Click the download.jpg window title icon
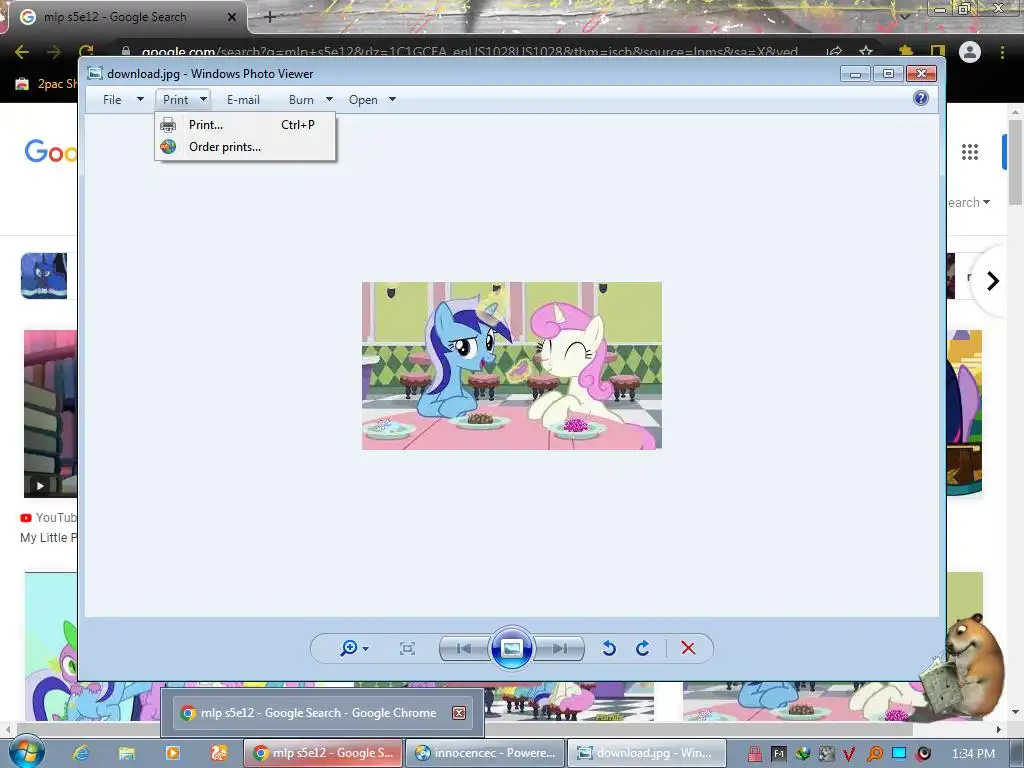Screen dimensions: 1024x768 coord(95,73)
